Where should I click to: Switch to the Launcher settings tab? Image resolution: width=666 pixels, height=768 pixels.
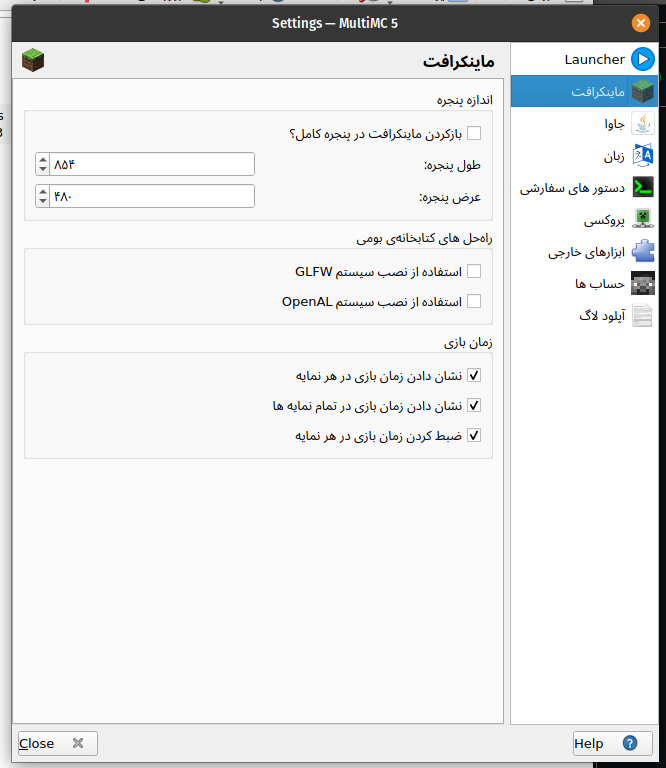pos(584,59)
